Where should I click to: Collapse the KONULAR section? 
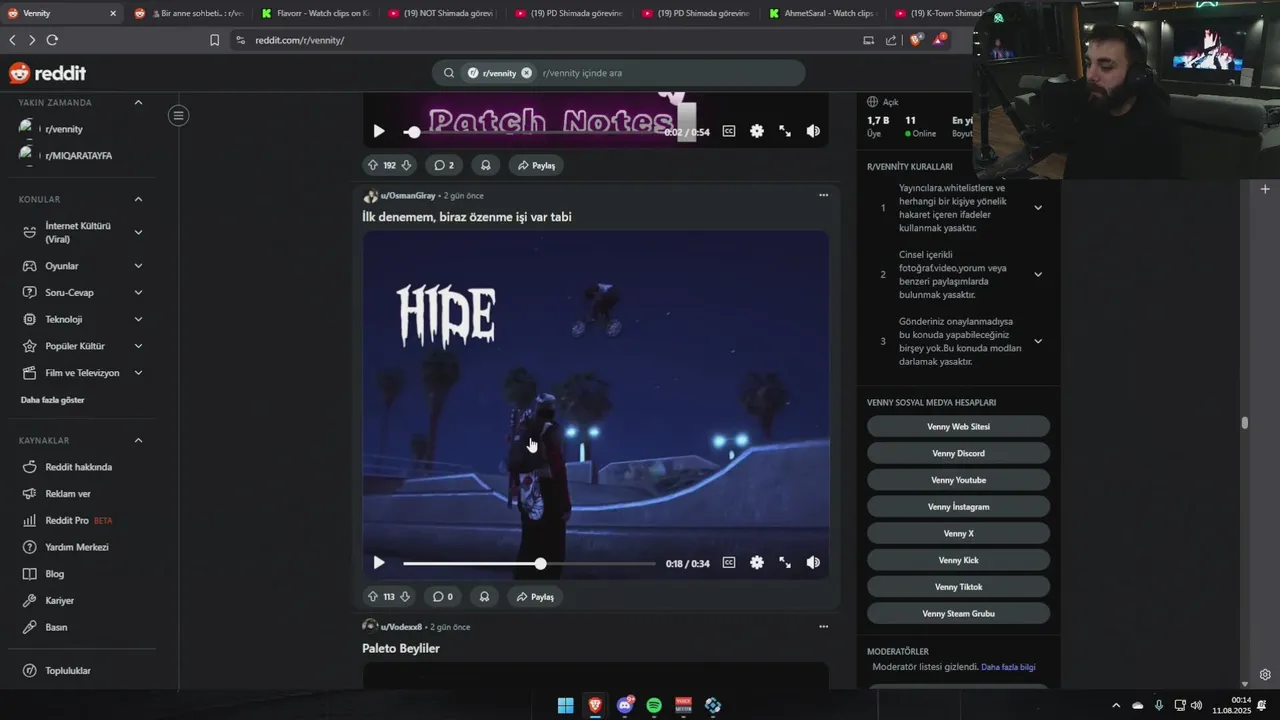click(138, 199)
